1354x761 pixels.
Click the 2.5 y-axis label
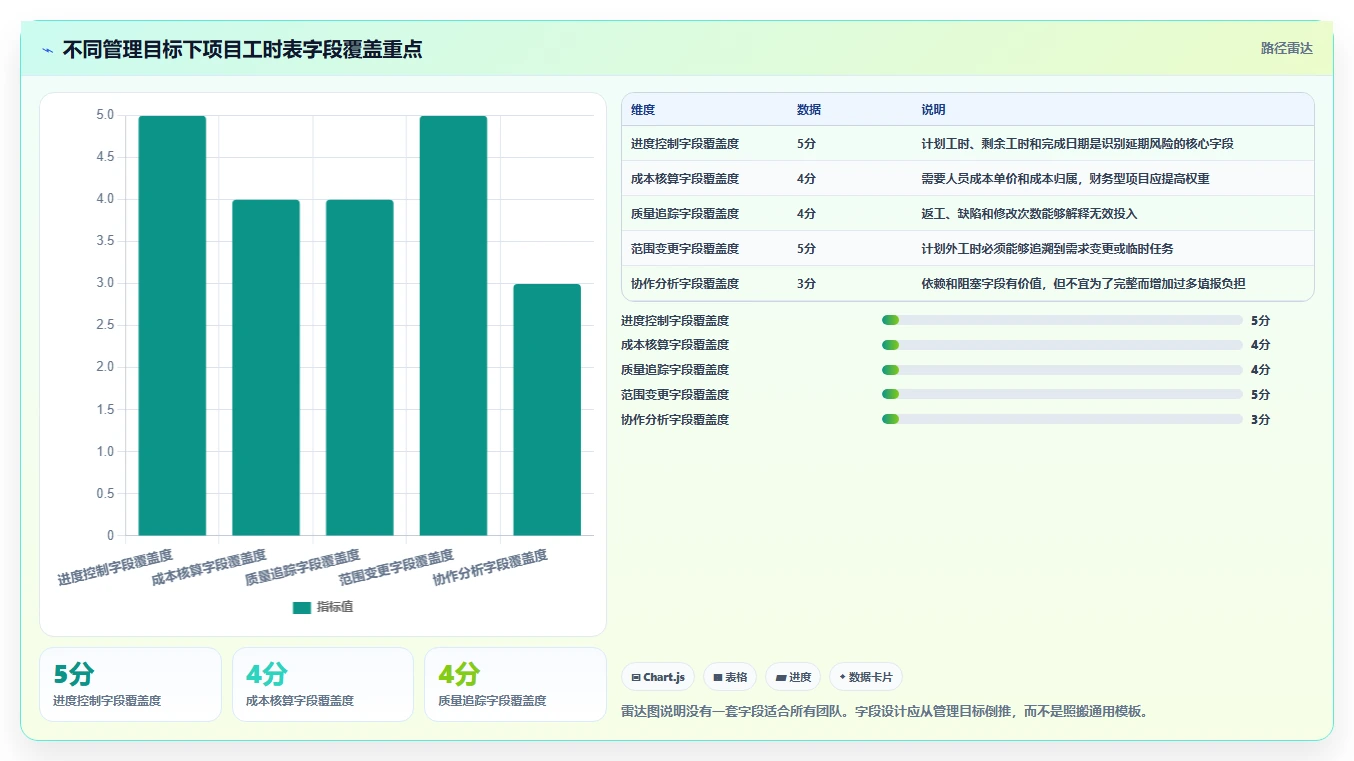[105, 325]
